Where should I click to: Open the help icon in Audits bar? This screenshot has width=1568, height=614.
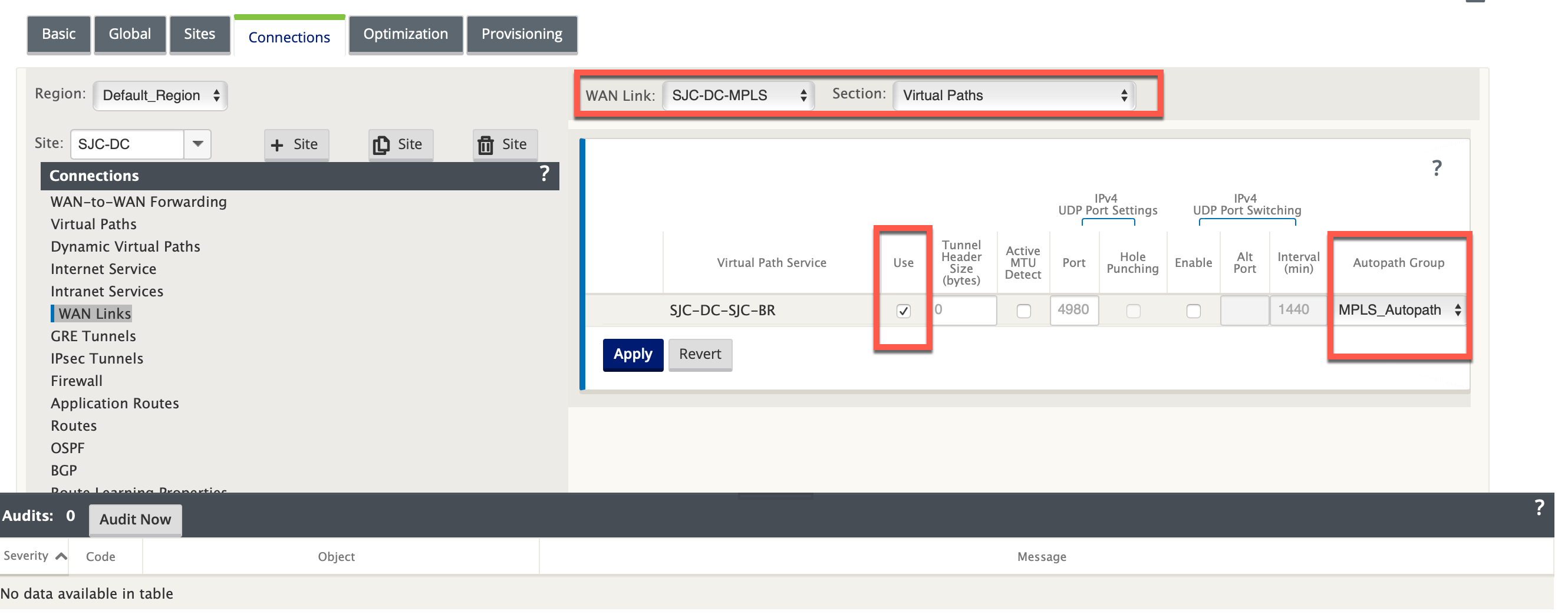pyautogui.click(x=1539, y=507)
